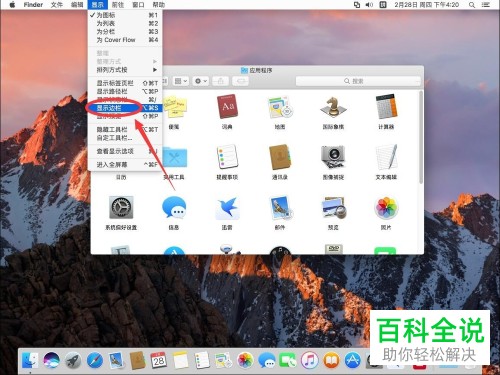
Task: Click the Finder window vertical scrollbar
Action: (421, 137)
